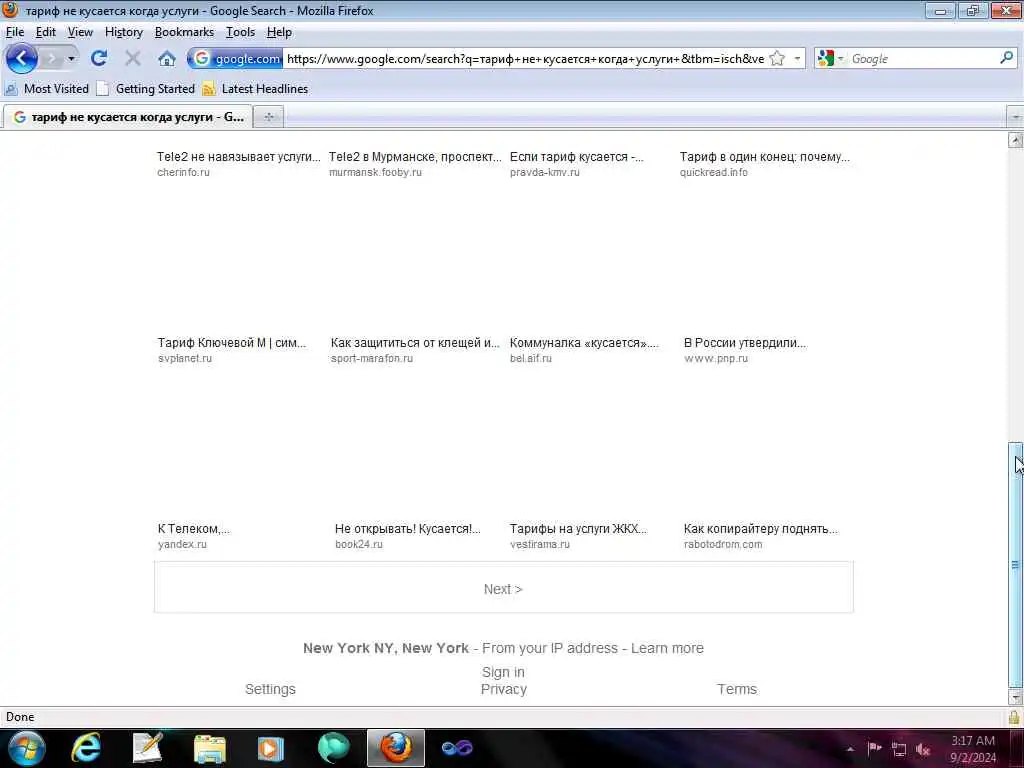Open the media player taskbar icon

pyautogui.click(x=270, y=748)
